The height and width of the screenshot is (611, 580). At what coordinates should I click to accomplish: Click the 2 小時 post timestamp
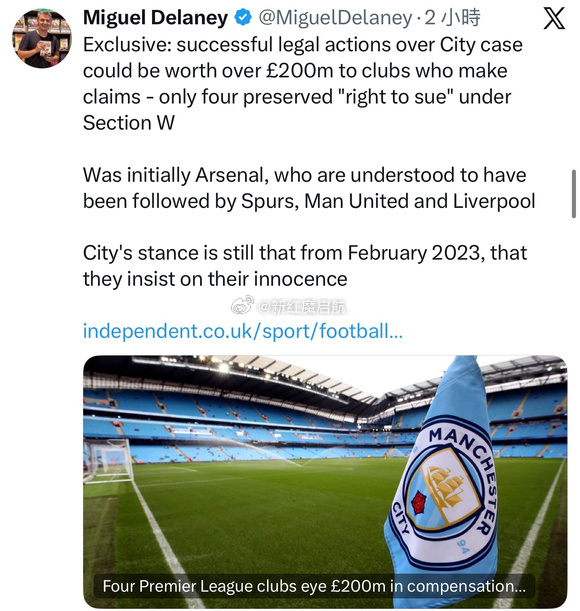tap(452, 18)
